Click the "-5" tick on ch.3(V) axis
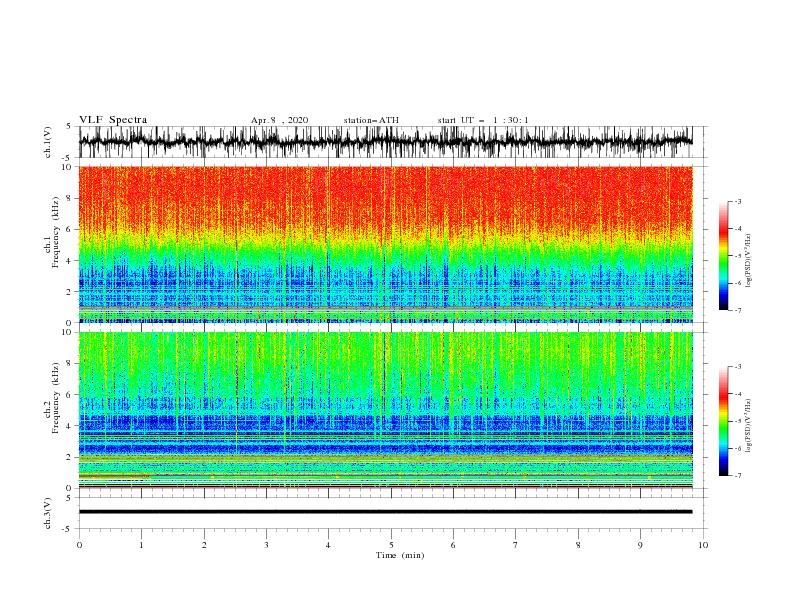The width and height of the screenshot is (792, 612). tap(68, 529)
